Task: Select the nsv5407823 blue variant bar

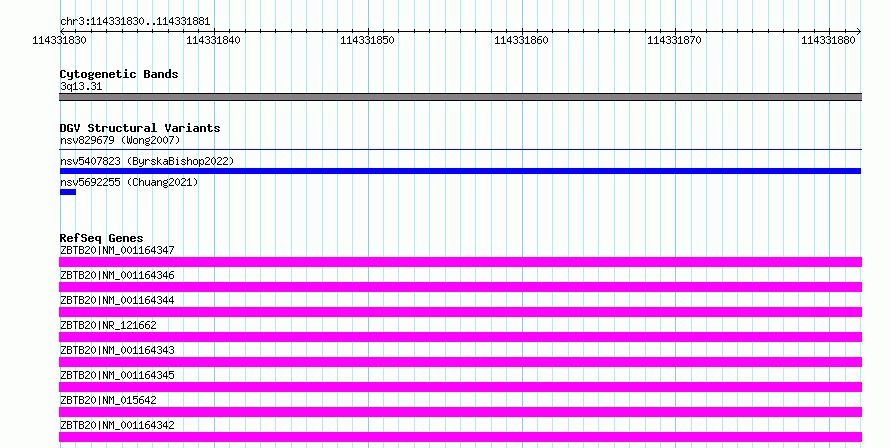Action: 460,171
